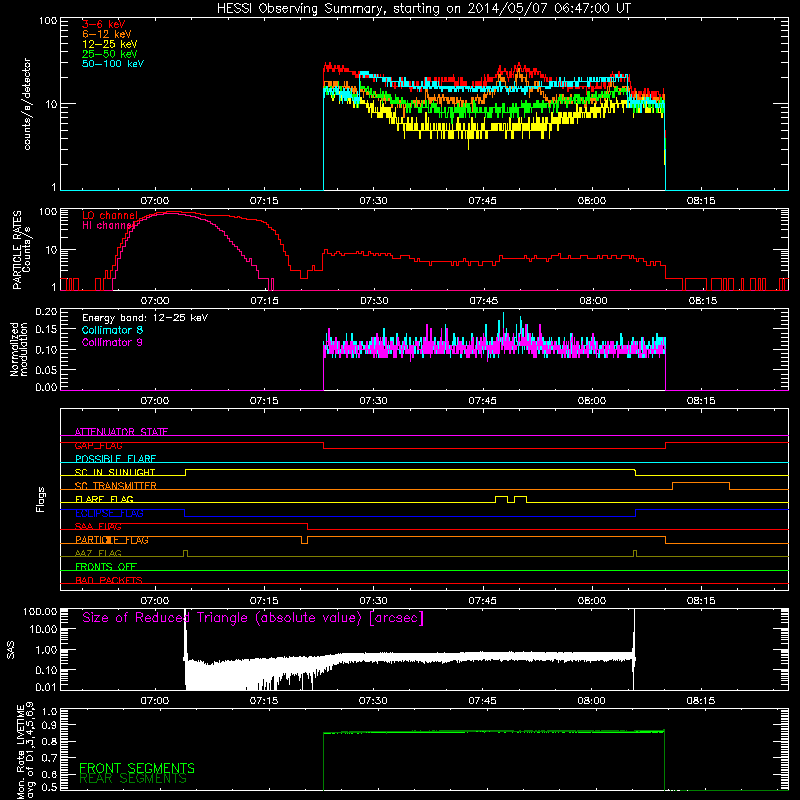Click the green livetime plateau in bottom plot
This screenshot has height=800, width=800.
pyautogui.click(x=494, y=732)
